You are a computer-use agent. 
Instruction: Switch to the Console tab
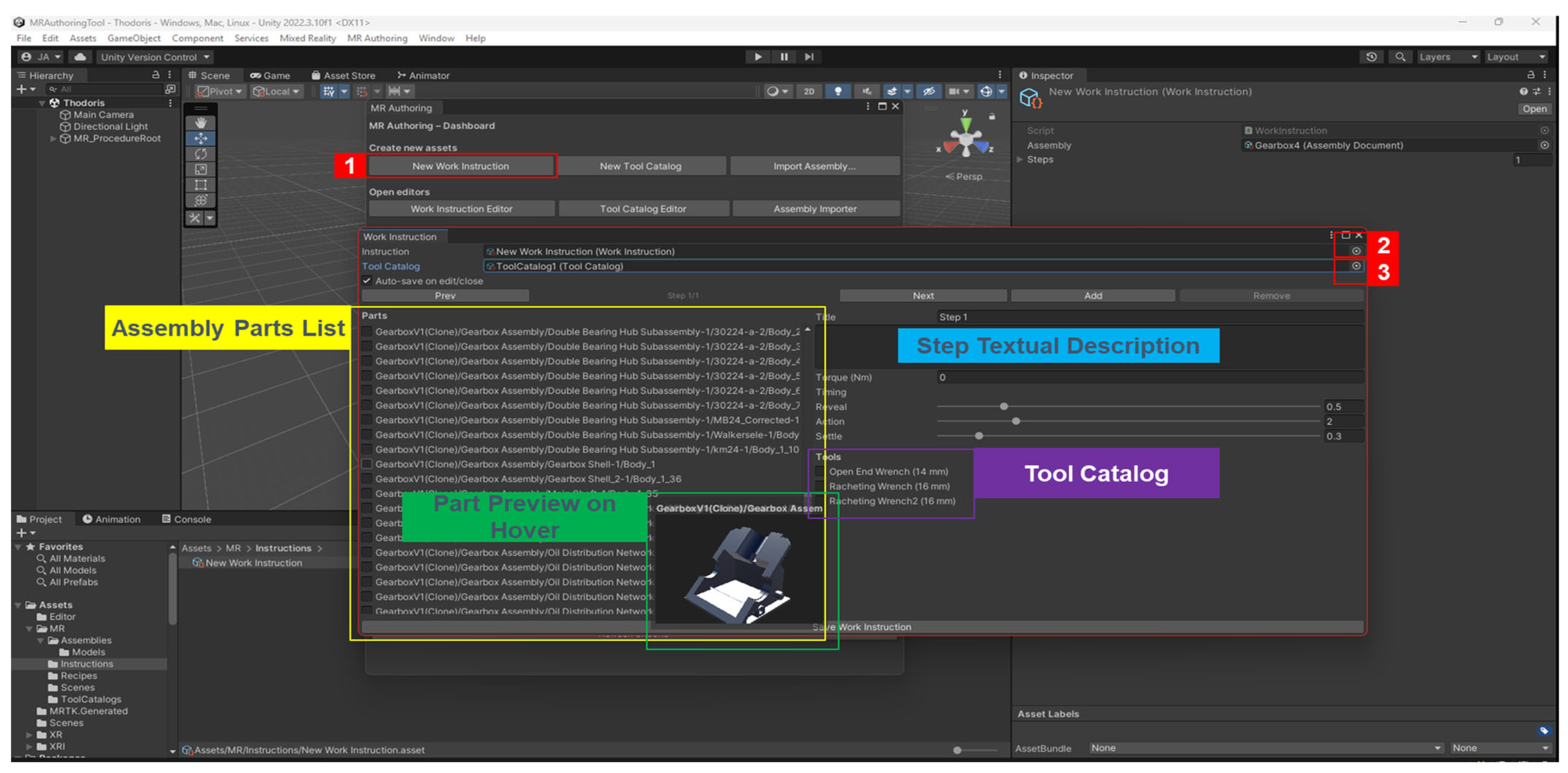pyautogui.click(x=186, y=519)
